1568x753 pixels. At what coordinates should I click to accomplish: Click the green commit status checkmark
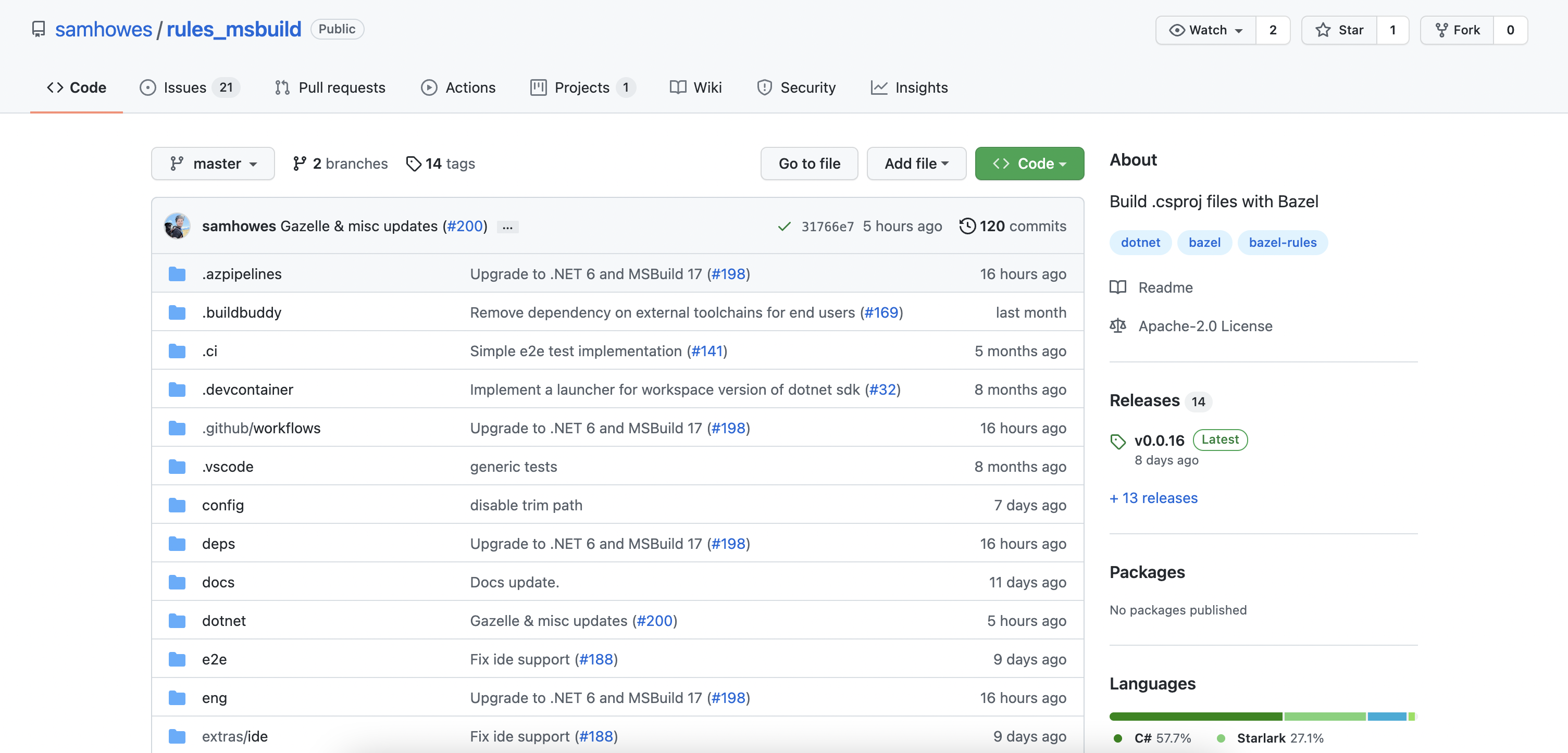point(784,227)
